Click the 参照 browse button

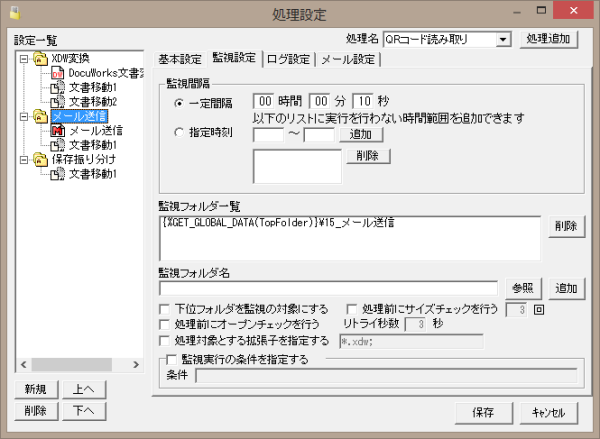coord(523,288)
